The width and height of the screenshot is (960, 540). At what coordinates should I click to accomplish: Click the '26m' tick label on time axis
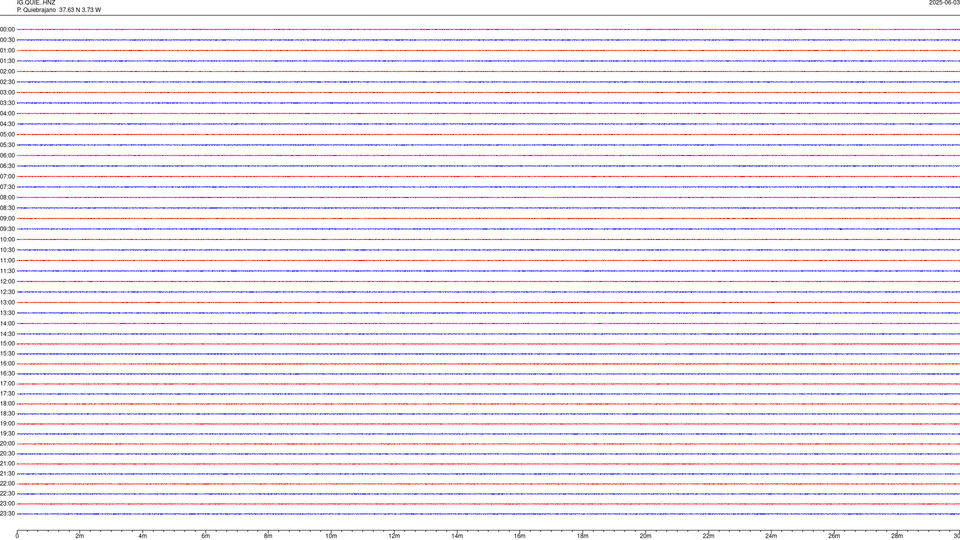834,536
